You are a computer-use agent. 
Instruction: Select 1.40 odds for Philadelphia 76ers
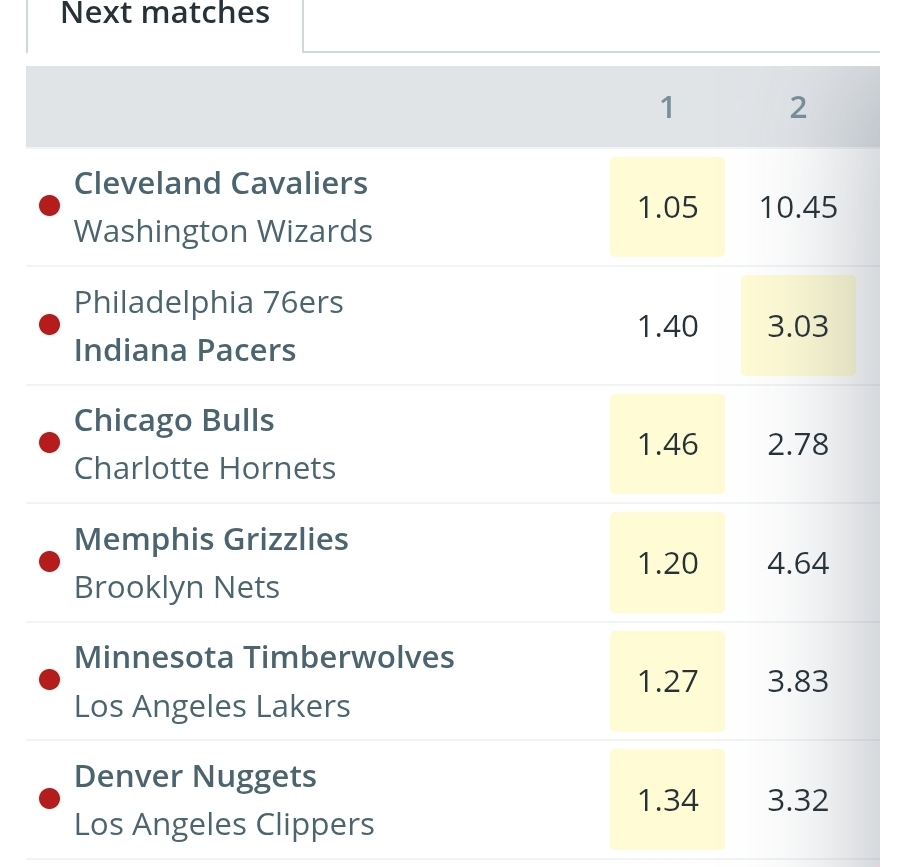click(x=667, y=326)
